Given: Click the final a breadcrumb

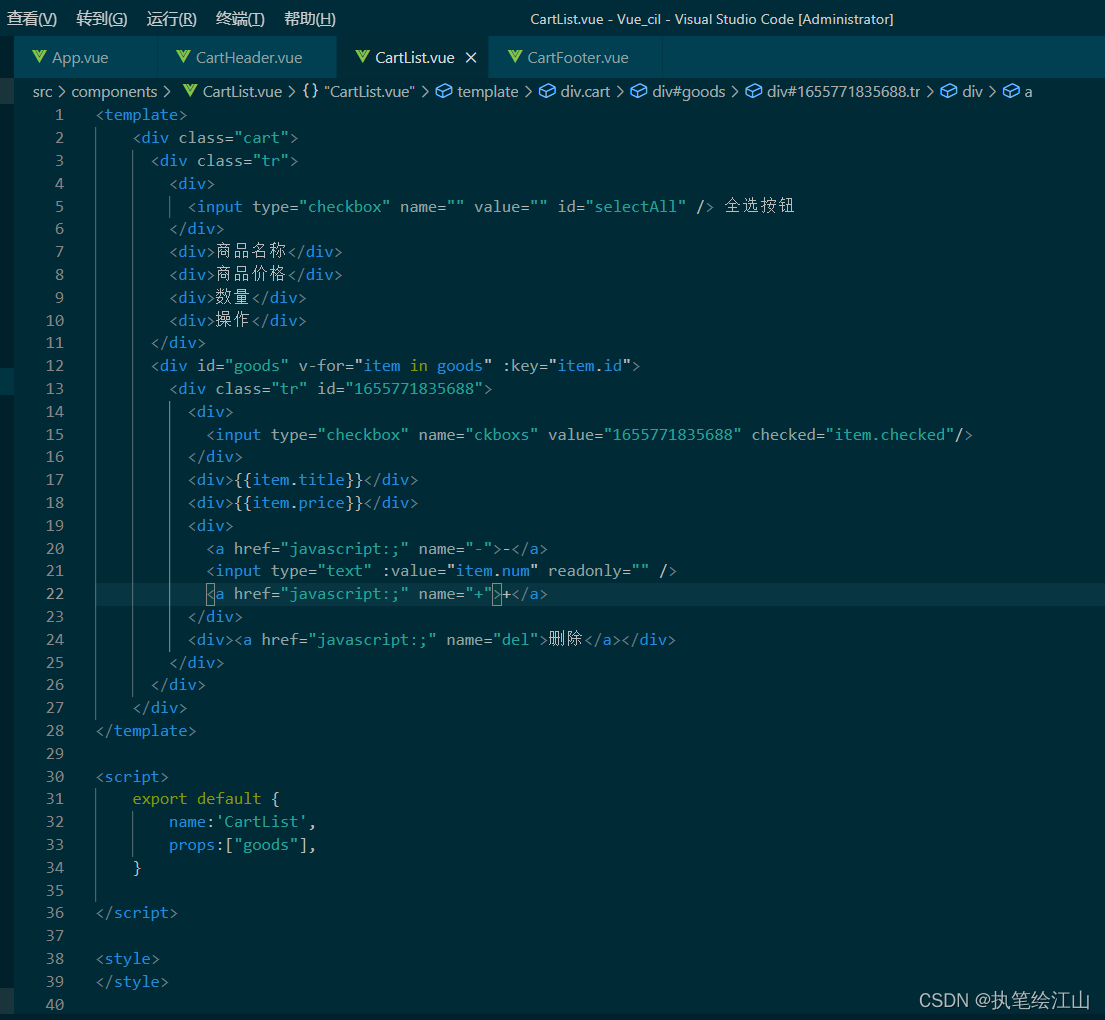Looking at the screenshot, I should 1028,92.
